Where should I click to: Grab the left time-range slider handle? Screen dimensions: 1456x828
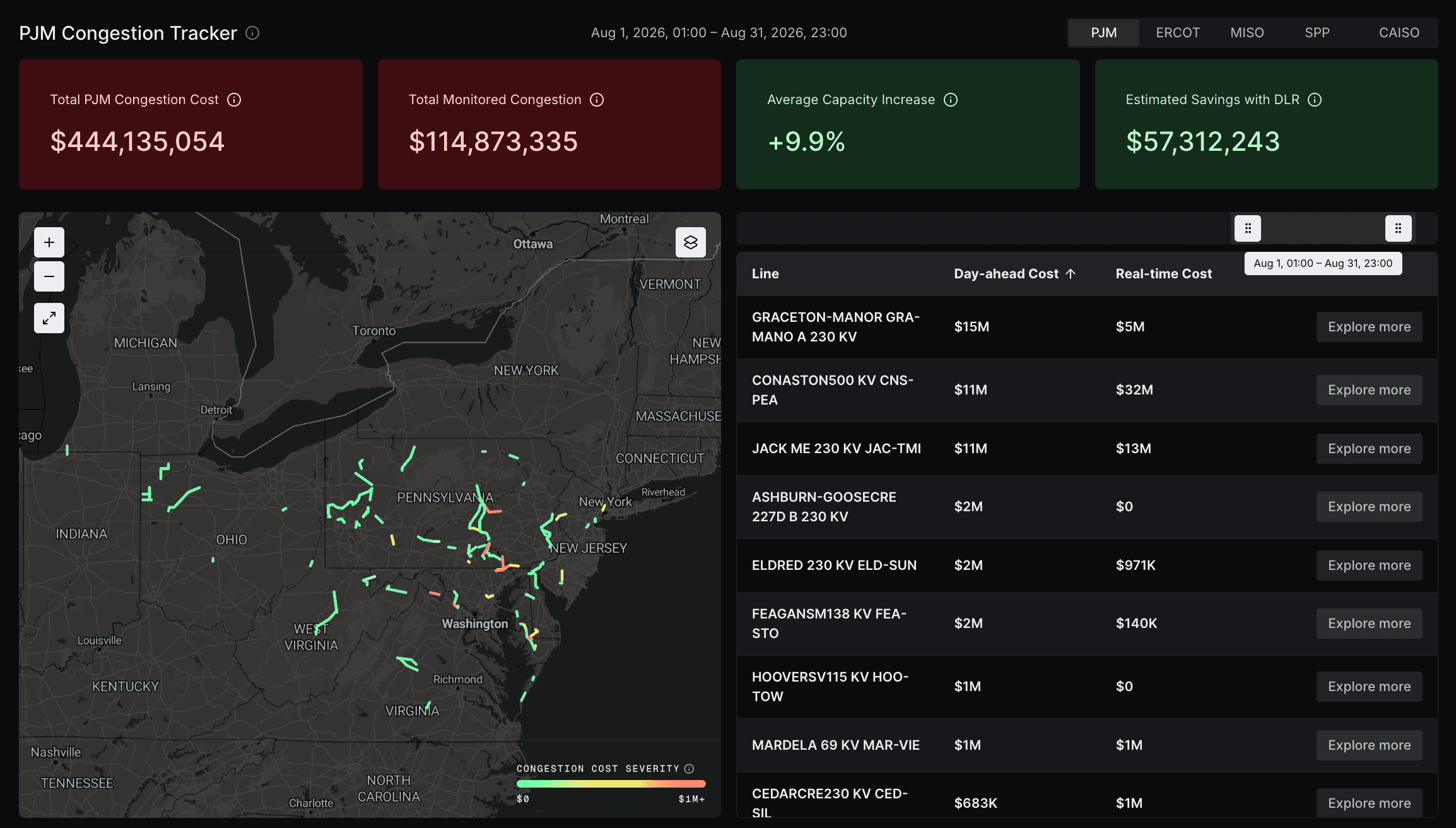(1248, 228)
